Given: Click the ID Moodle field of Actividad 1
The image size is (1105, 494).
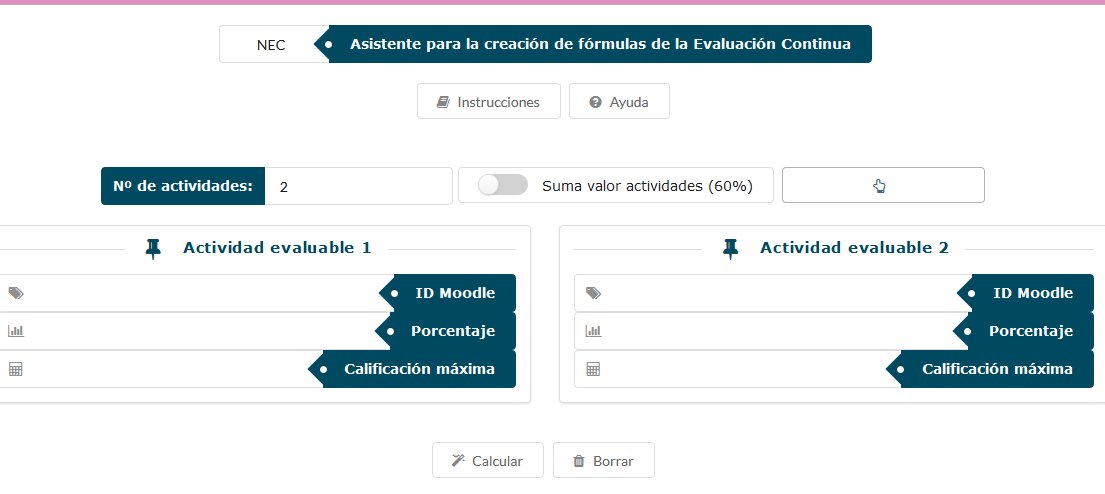Looking at the screenshot, I should tap(200, 293).
